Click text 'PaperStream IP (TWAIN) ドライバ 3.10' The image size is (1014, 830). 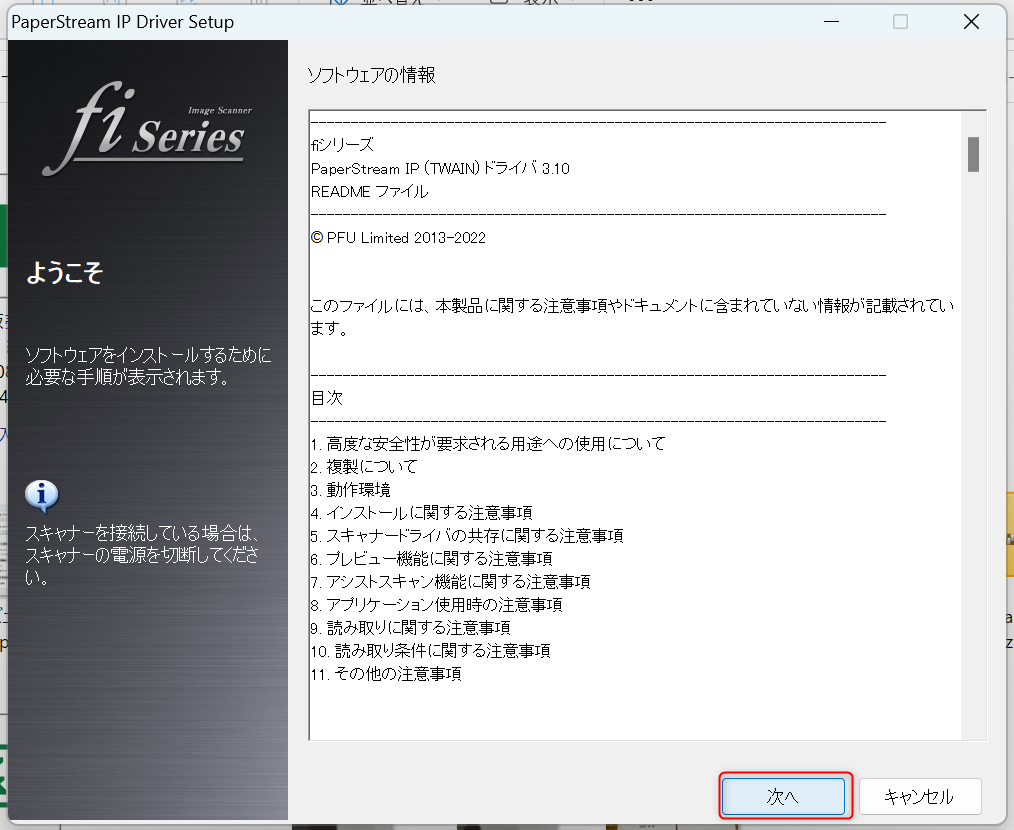[x=440, y=169]
